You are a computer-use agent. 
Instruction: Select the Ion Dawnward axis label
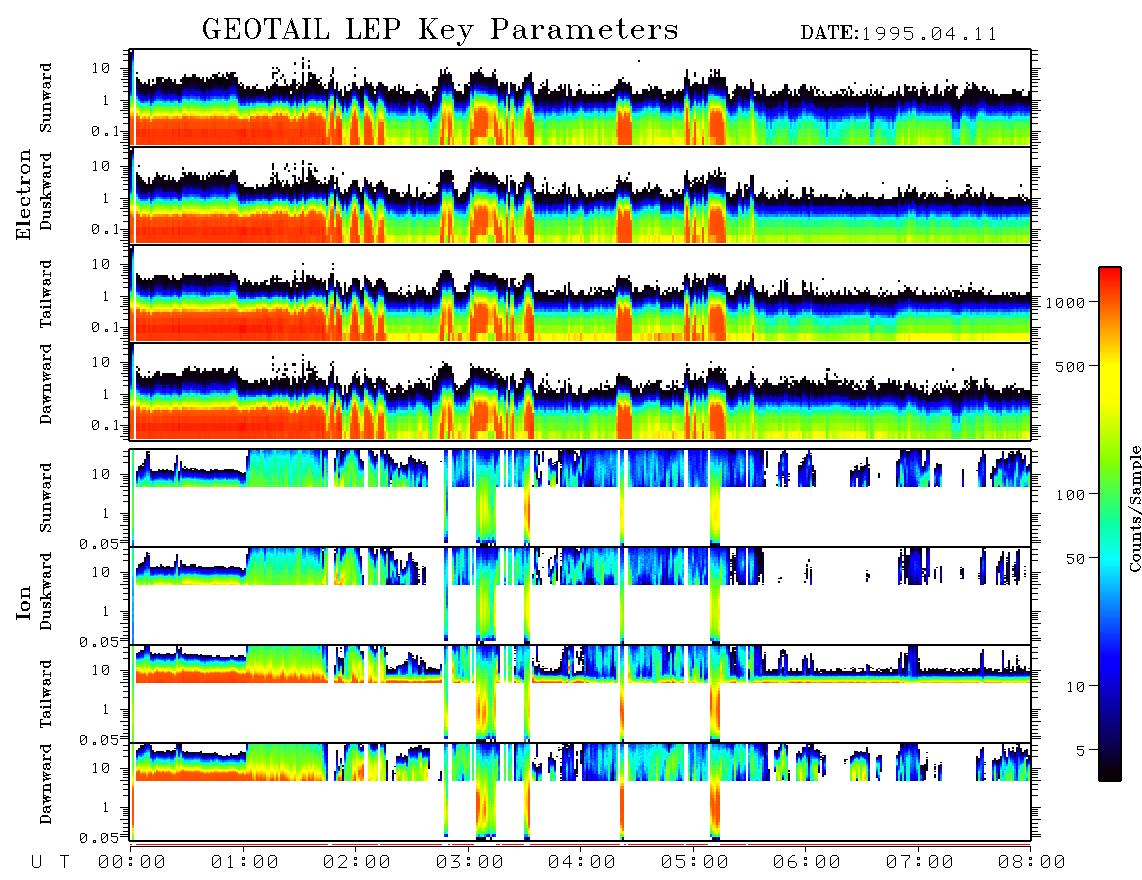(46, 784)
